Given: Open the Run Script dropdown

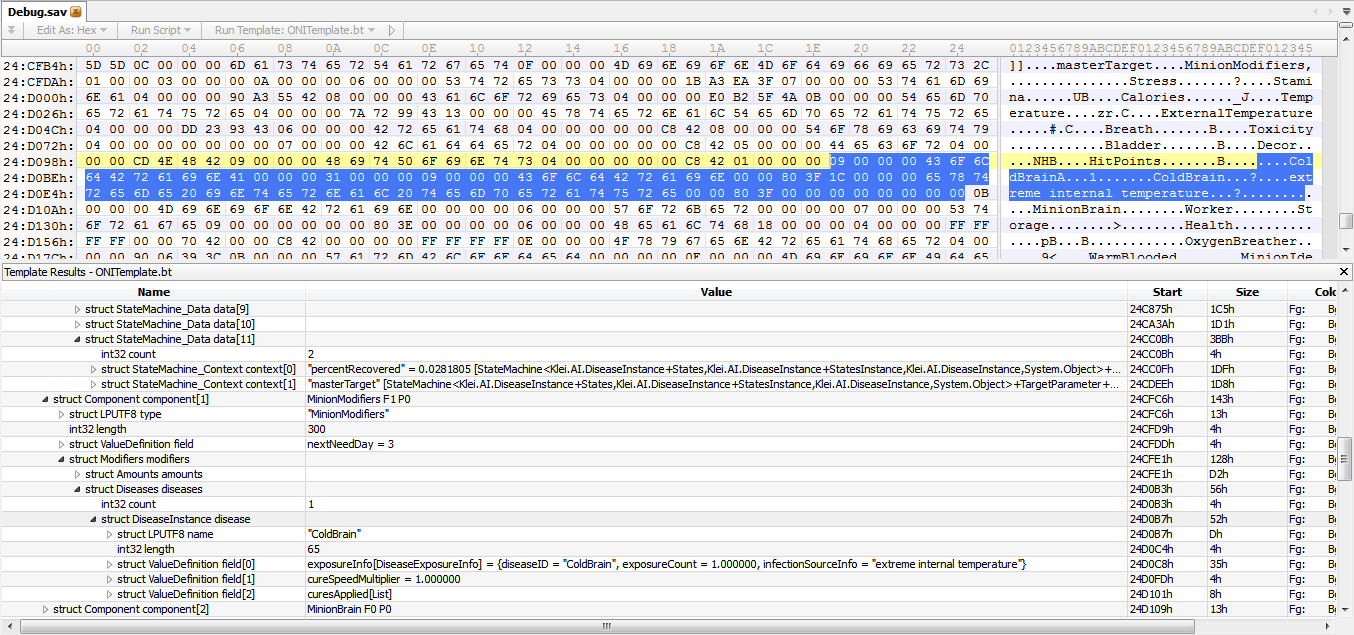Looking at the screenshot, I should point(161,31).
